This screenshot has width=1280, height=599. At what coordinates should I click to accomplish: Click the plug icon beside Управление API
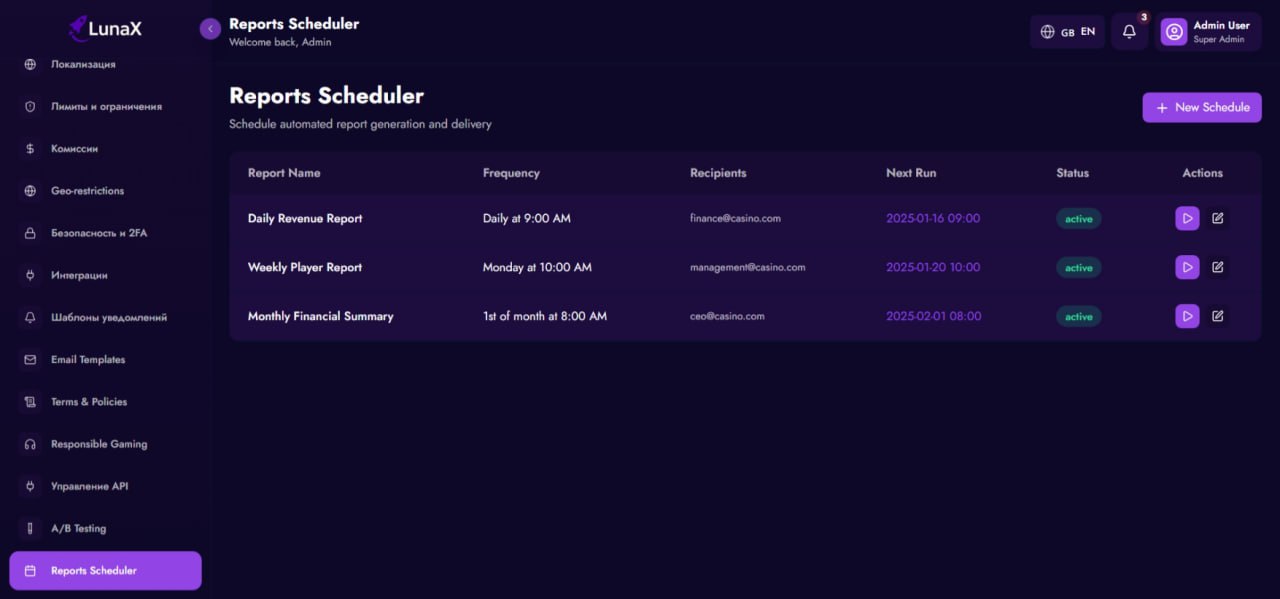[x=30, y=486]
